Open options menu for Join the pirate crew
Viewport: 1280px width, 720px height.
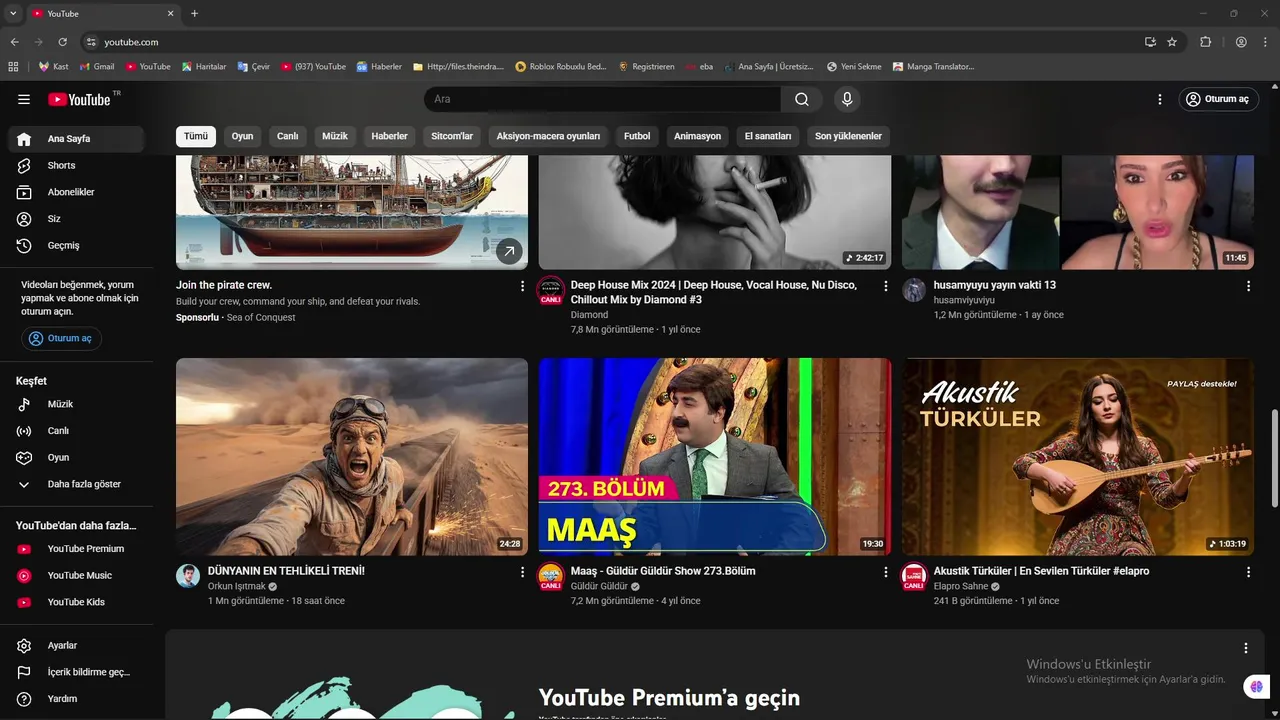[522, 286]
